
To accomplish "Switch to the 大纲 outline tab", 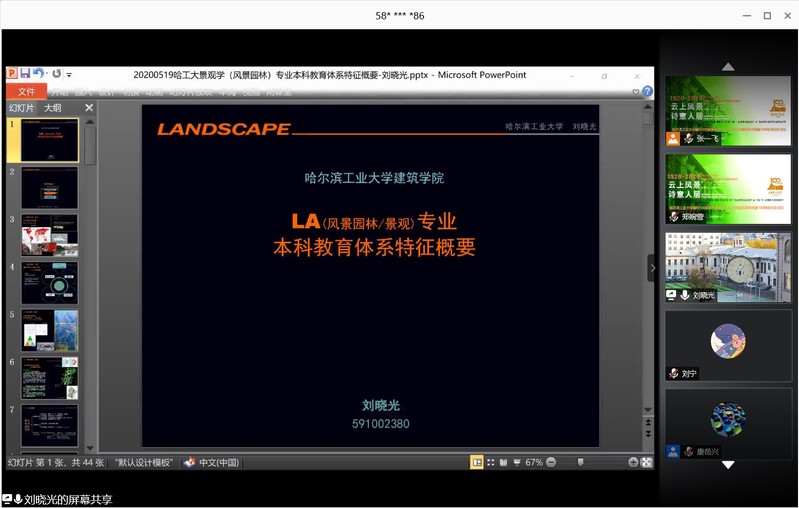I will pos(52,108).
